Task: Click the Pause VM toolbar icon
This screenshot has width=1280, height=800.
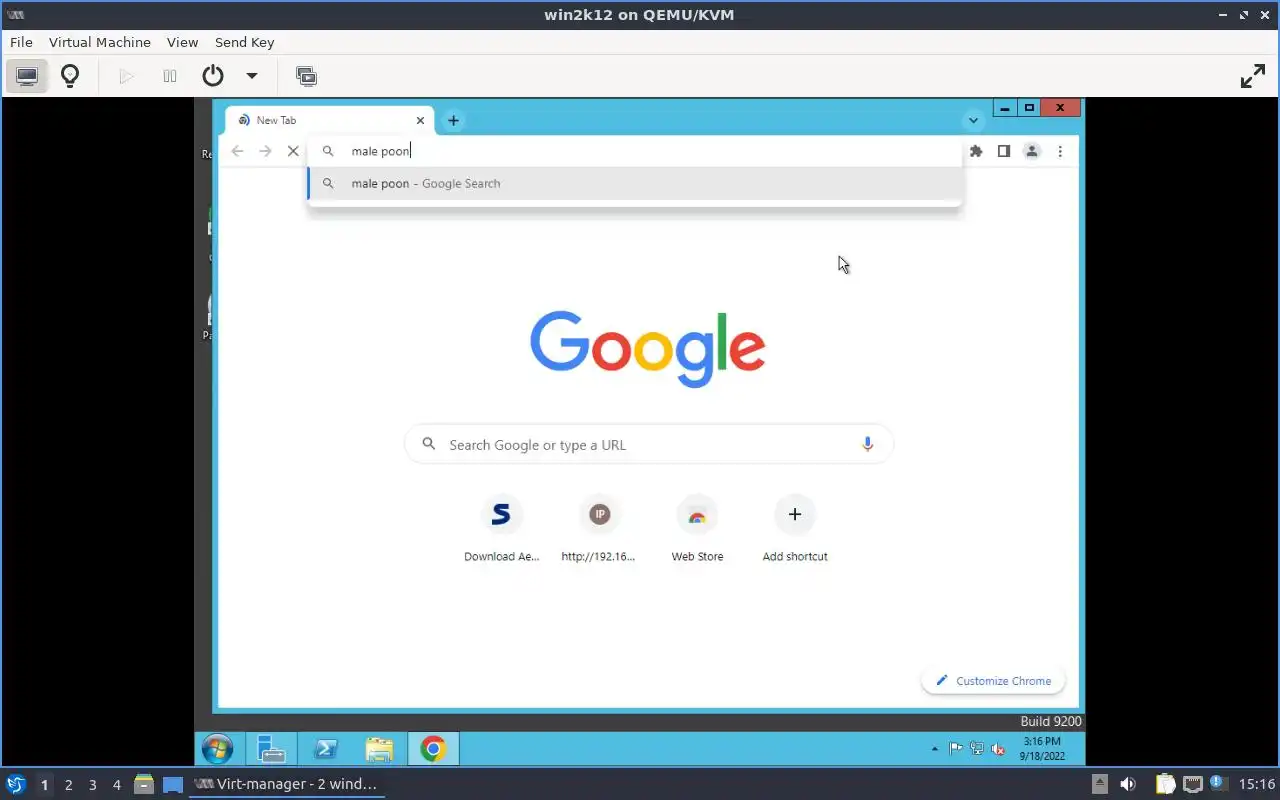Action: coord(170,76)
